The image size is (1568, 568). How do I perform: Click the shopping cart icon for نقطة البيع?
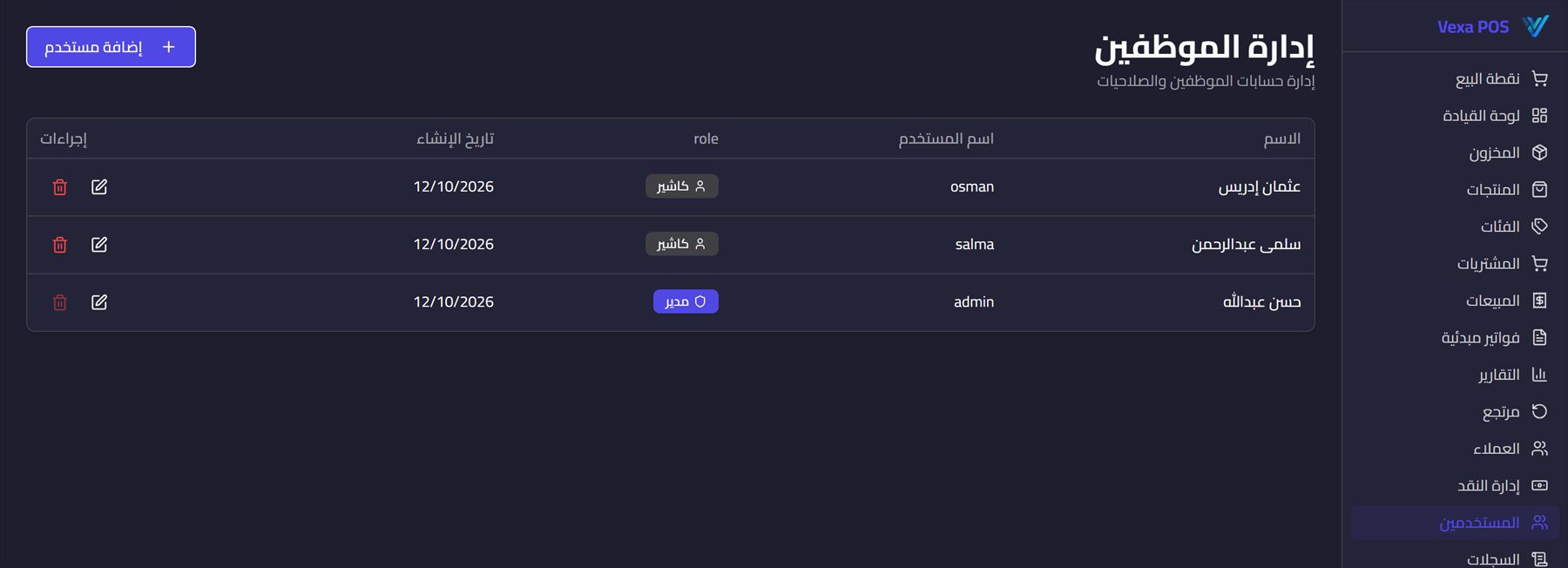coord(1539,78)
